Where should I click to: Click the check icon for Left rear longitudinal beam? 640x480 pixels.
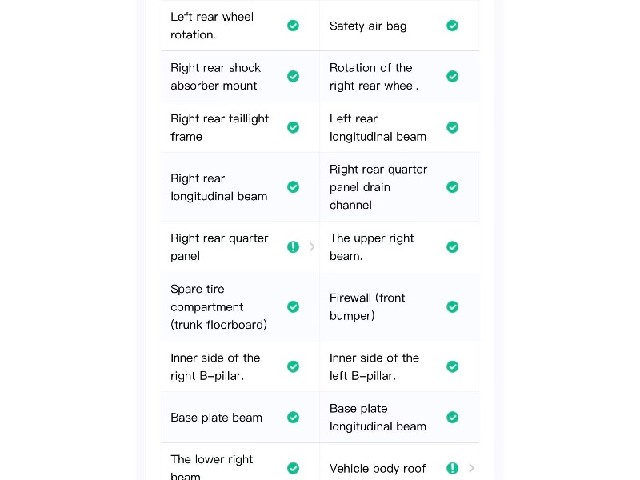point(452,127)
